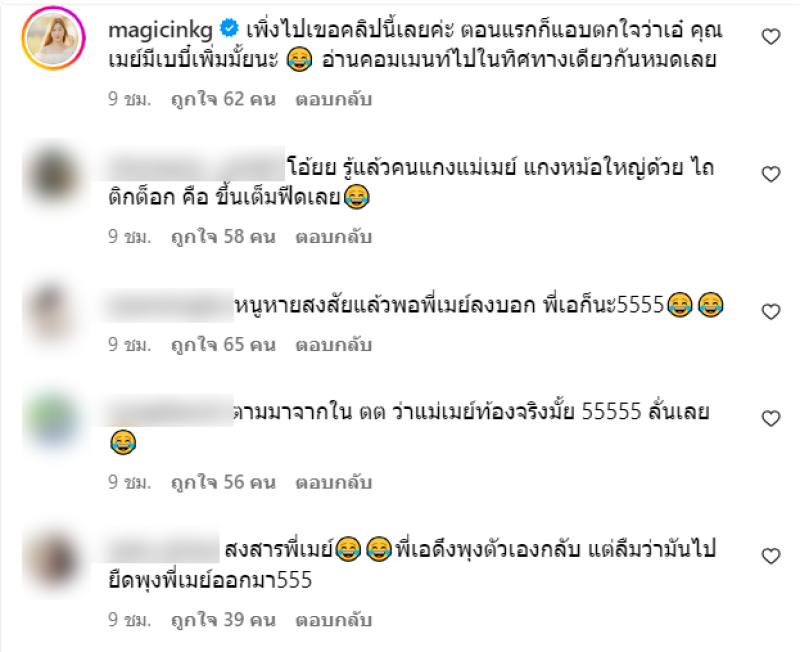Reply to the magicinkg comment

click(333, 99)
